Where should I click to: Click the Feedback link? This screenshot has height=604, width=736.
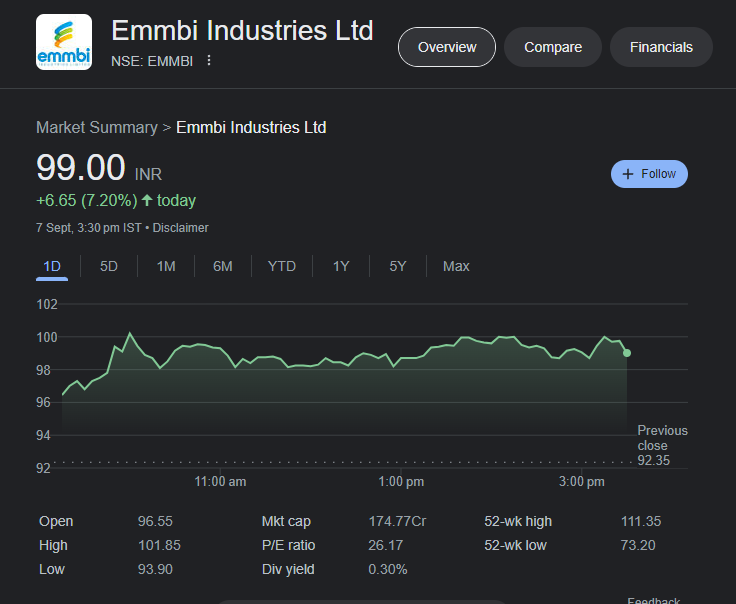tap(653, 600)
